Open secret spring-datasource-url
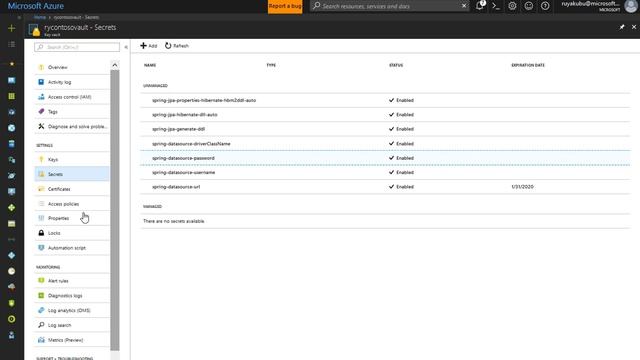The height and width of the screenshot is (360, 640). 385,187
